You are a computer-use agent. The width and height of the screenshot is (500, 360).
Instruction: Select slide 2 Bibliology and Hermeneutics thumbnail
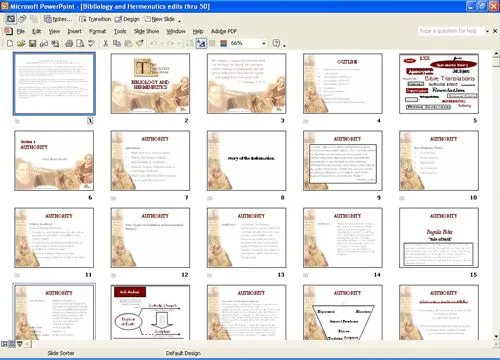click(150, 83)
